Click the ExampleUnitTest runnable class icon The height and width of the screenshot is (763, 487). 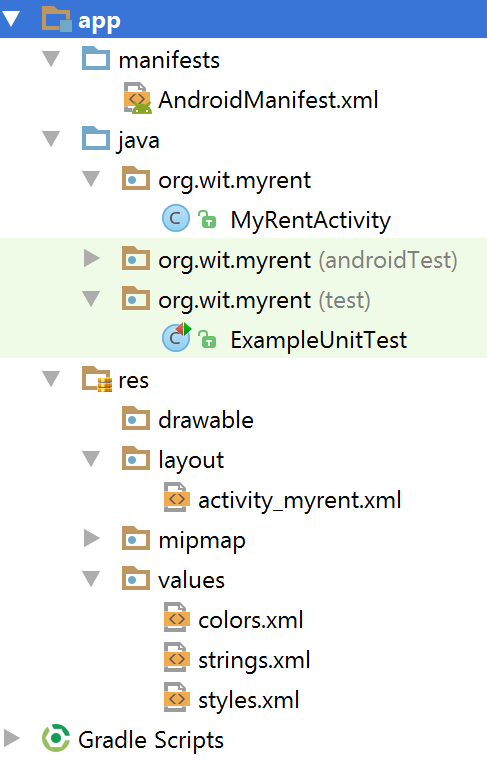[x=176, y=337]
